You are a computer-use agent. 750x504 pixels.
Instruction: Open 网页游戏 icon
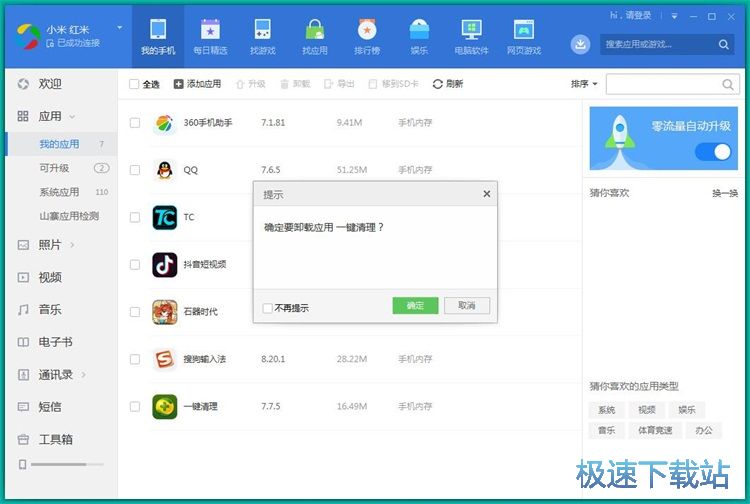coord(523,30)
